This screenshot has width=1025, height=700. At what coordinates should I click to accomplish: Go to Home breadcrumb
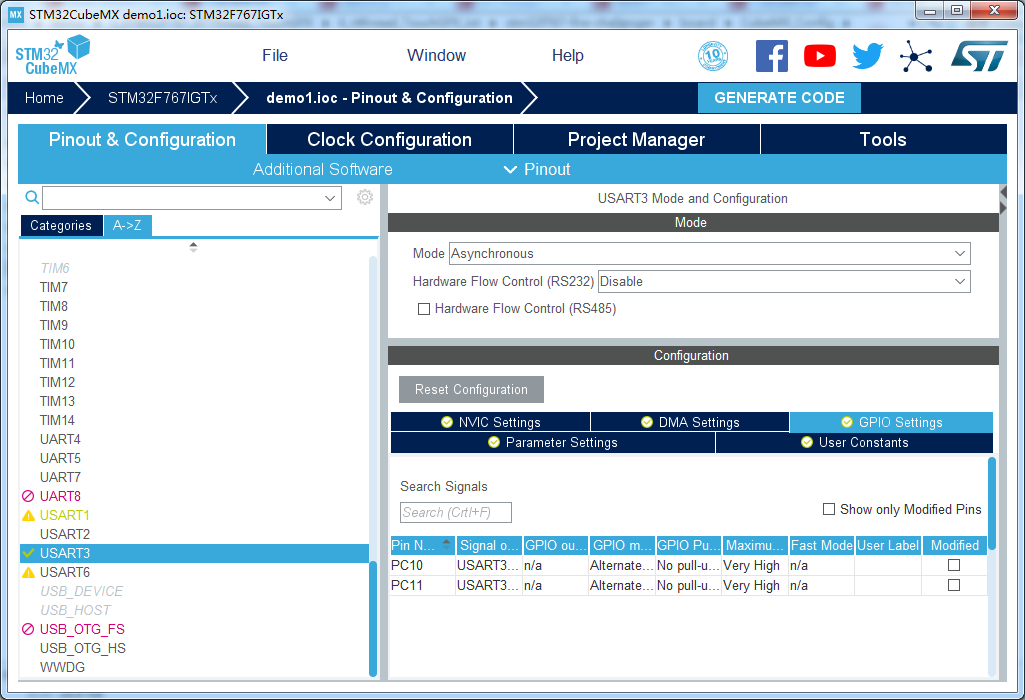coord(44,98)
